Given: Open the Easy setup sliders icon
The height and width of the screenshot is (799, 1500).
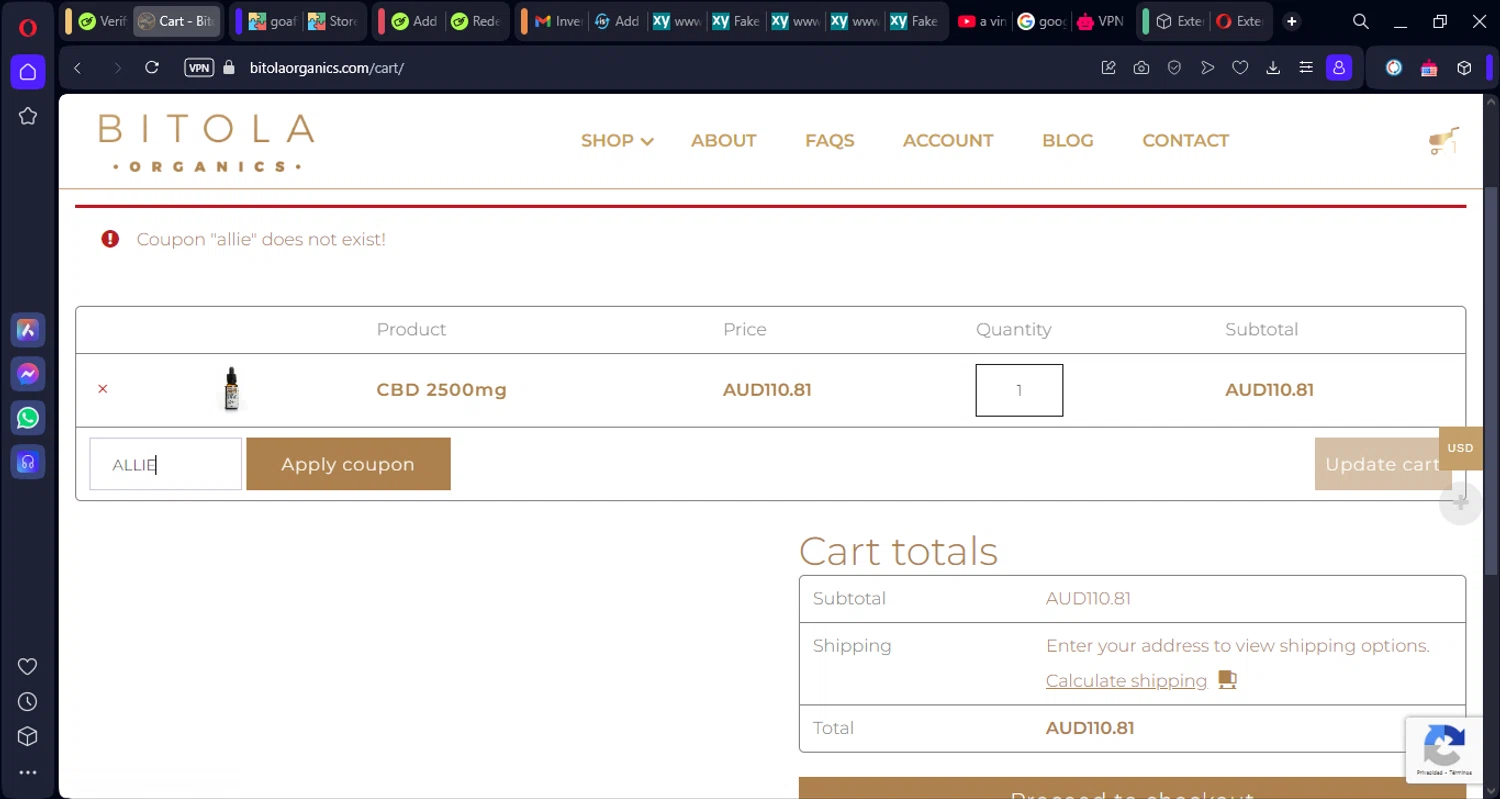Looking at the screenshot, I should pos(1306,68).
